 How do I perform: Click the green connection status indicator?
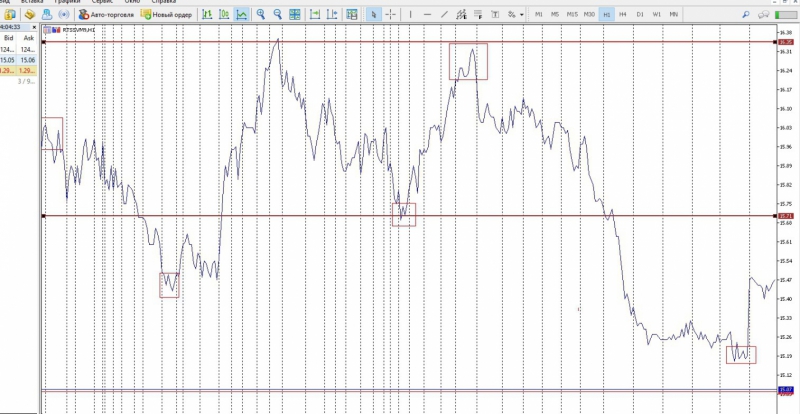coord(785,15)
